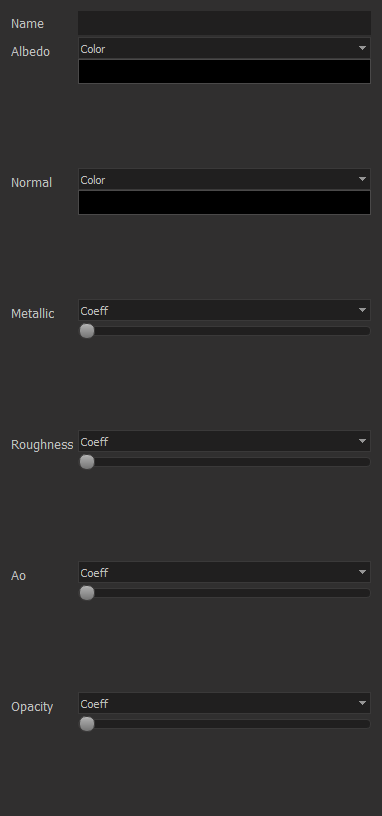Screen dimensions: 382x816
Task: Pick the Normal black color swatch
Action: point(224,202)
